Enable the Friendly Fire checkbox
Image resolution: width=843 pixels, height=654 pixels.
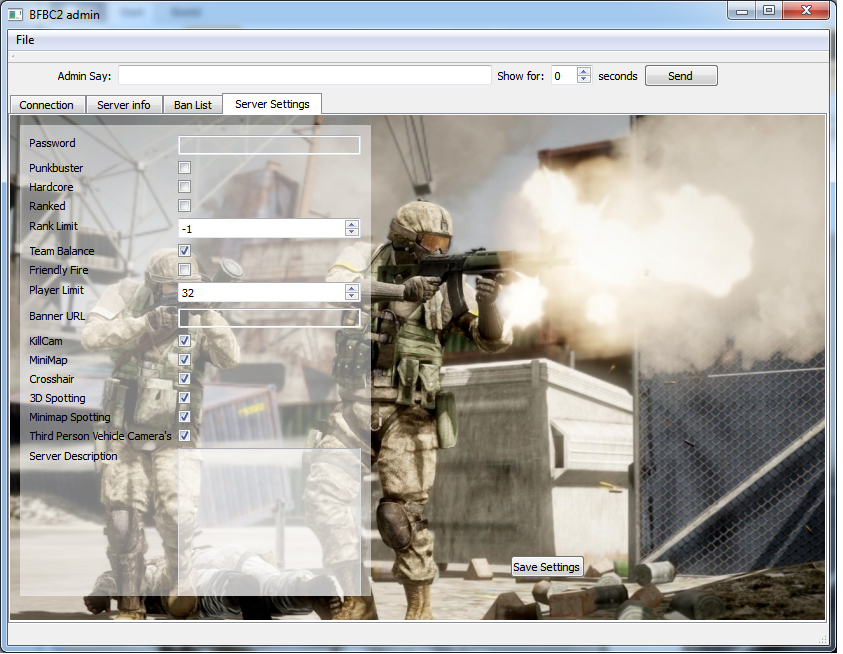[185, 270]
